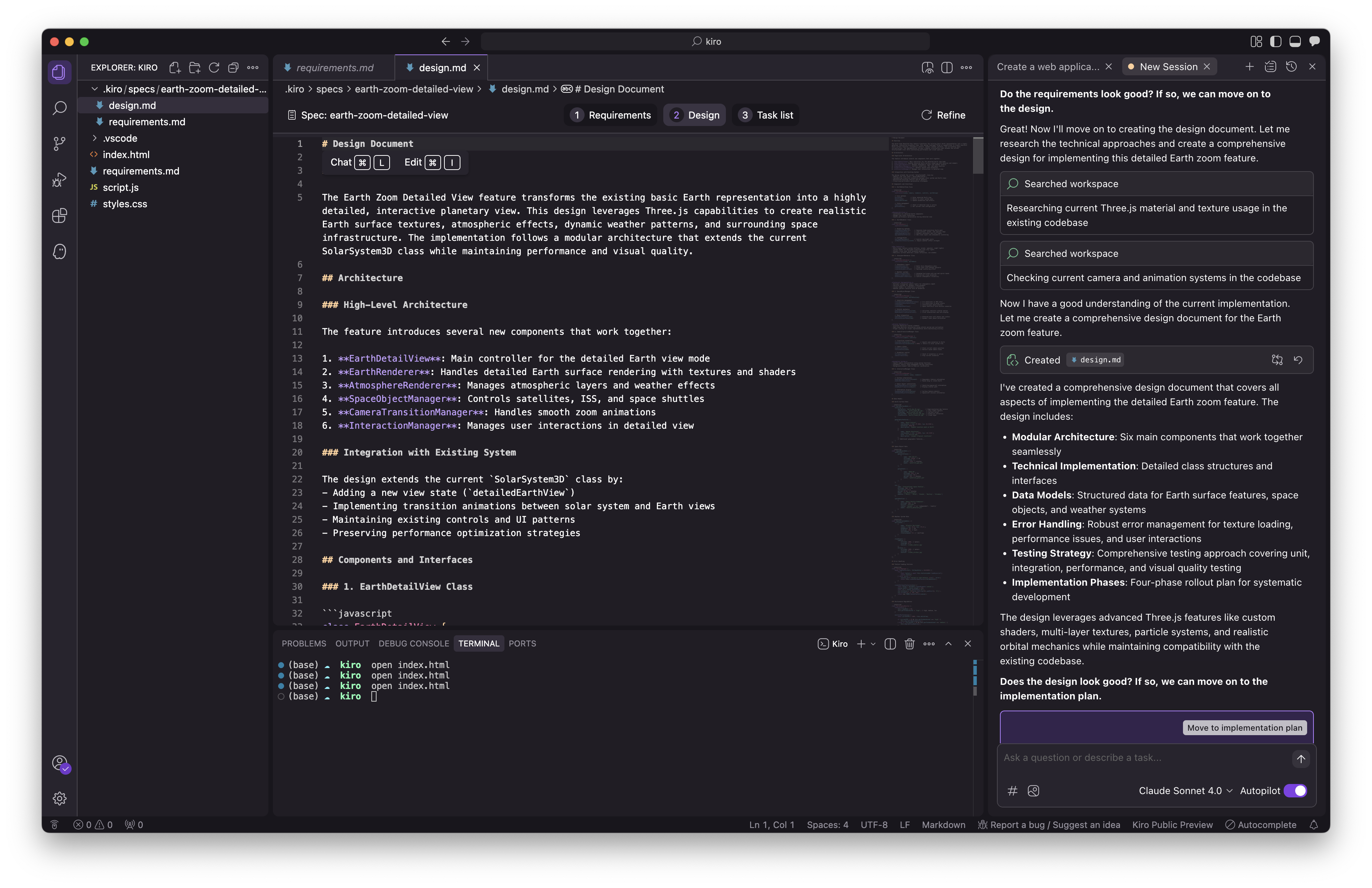Viewport: 1372px width, 888px height.
Task: Show chat session history
Action: [1291, 66]
